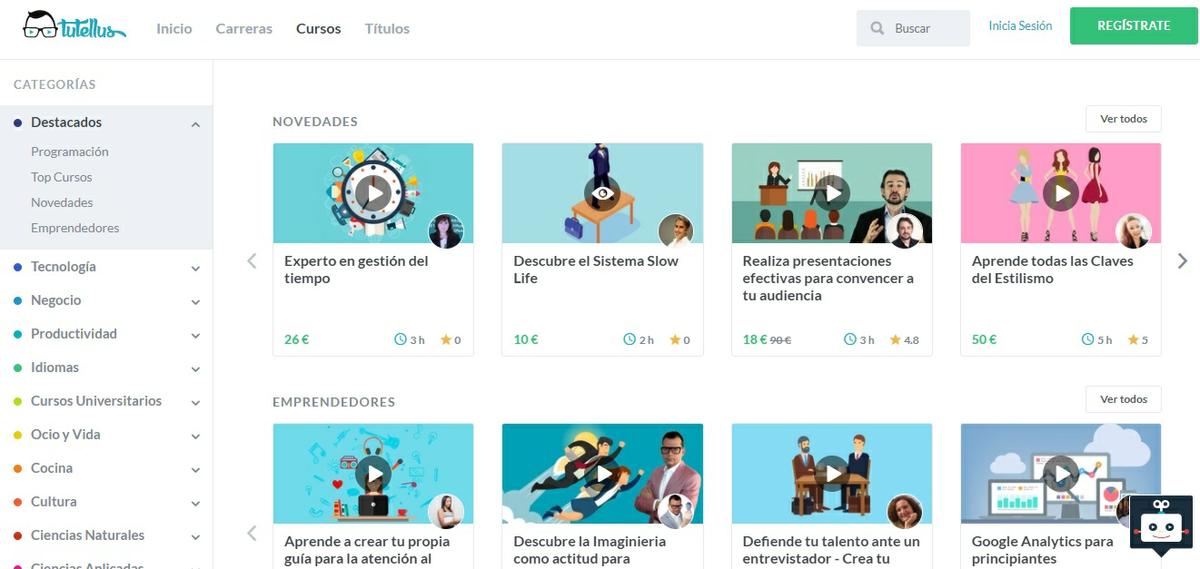Click instructor avatar on presentaciones efectivas course
The image size is (1200, 569).
tap(904, 231)
